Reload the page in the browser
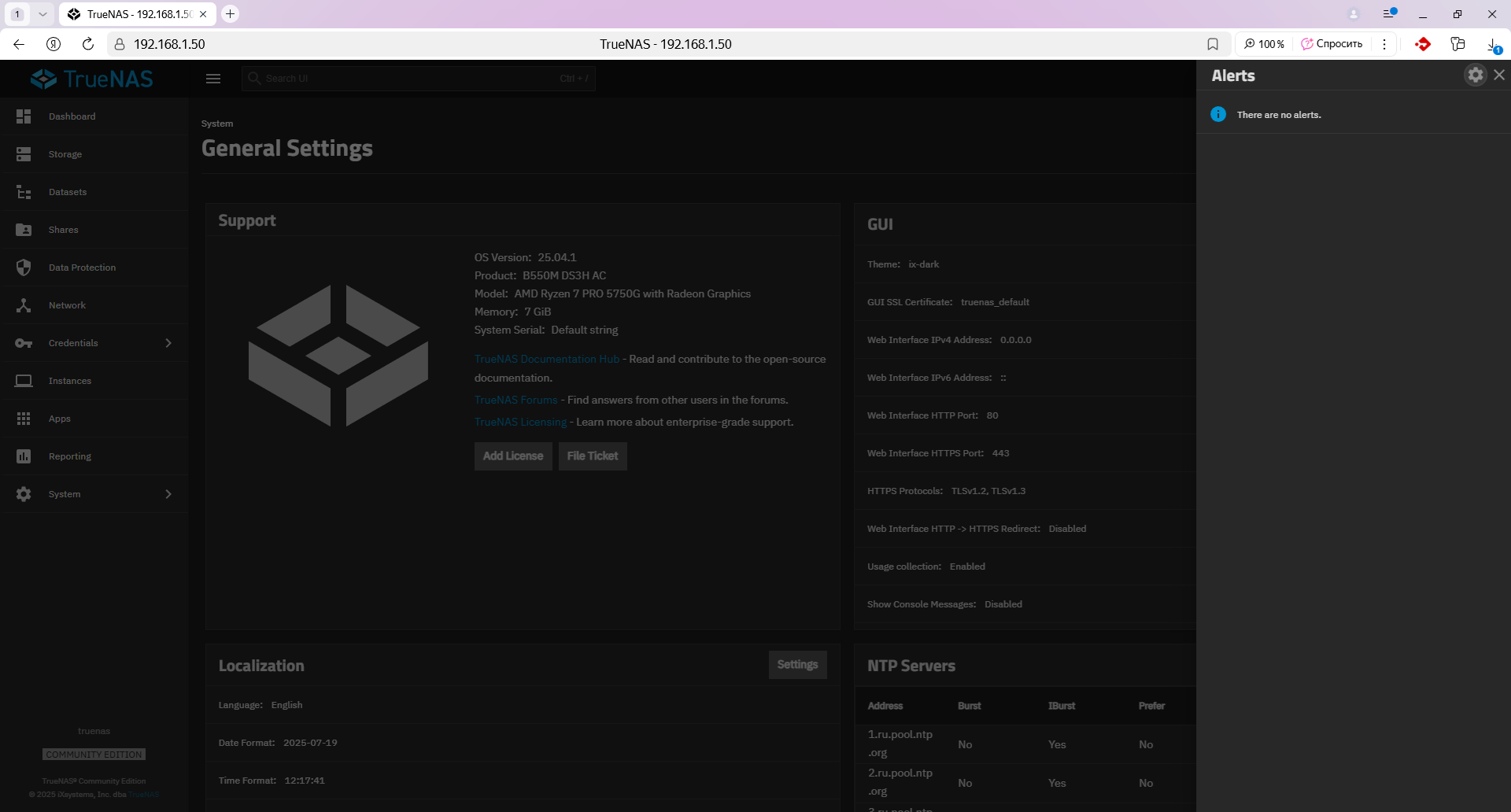 point(88,44)
